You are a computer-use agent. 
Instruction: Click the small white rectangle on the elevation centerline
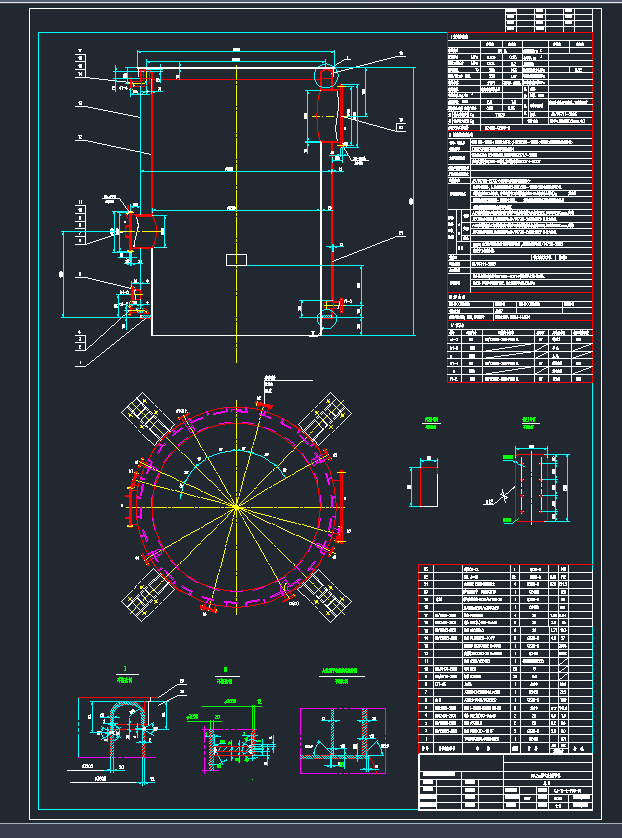[x=236, y=259]
